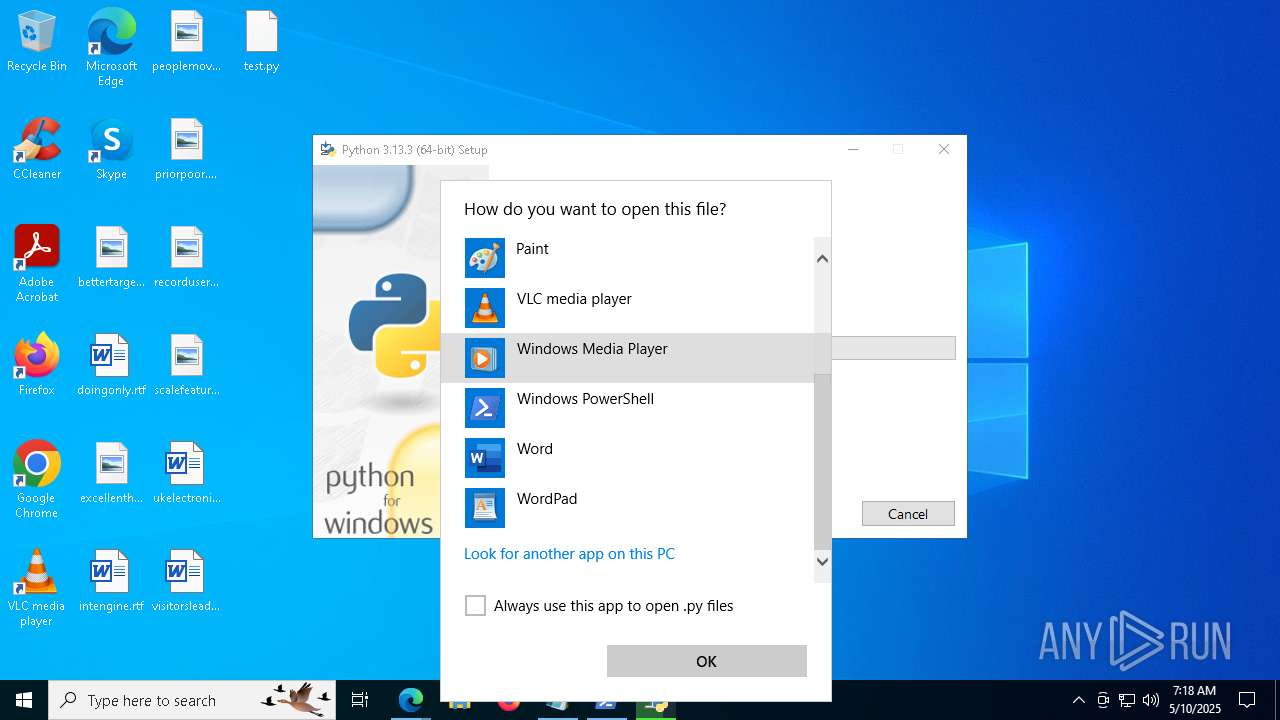
Task: Close the Python Setup window
Action: point(943,149)
